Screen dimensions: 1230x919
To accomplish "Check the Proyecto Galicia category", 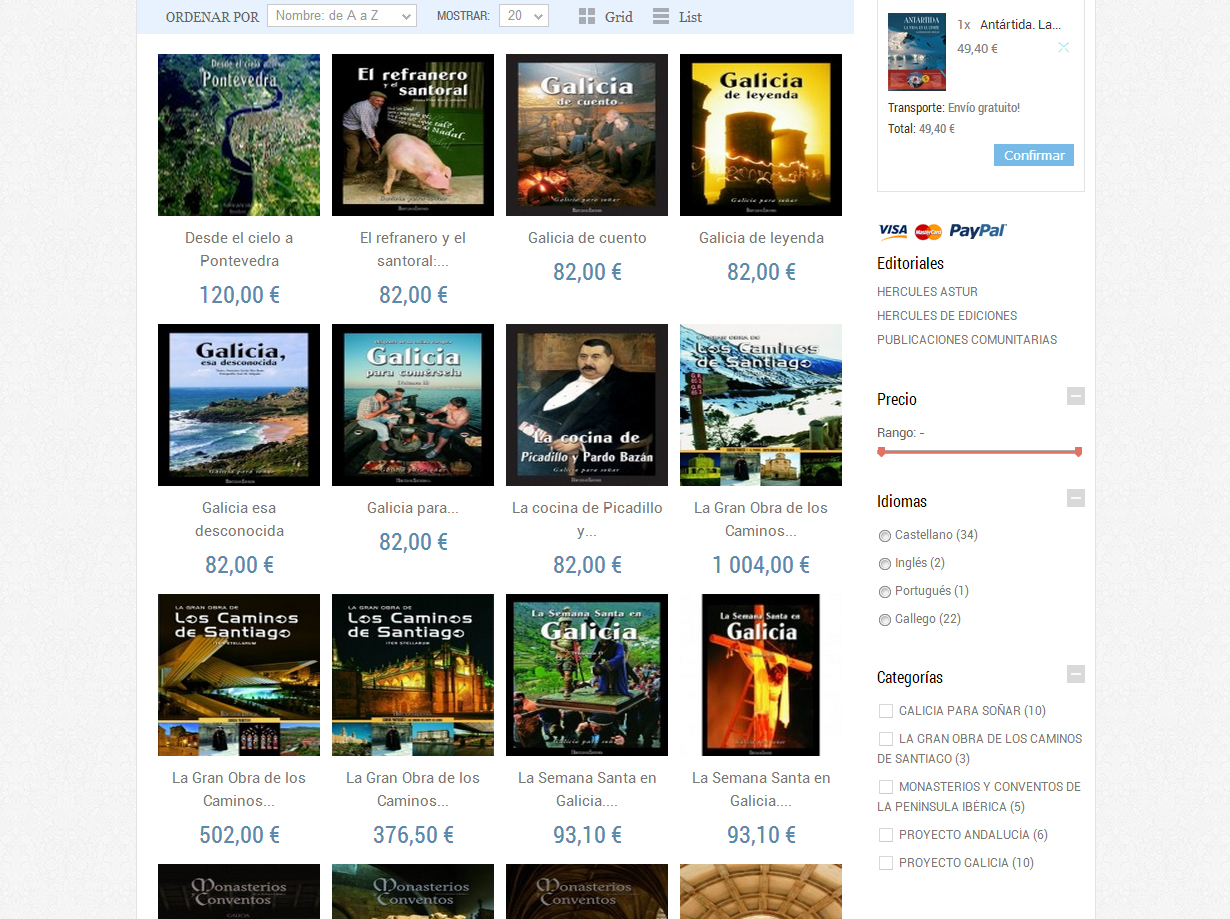I will [x=886, y=863].
